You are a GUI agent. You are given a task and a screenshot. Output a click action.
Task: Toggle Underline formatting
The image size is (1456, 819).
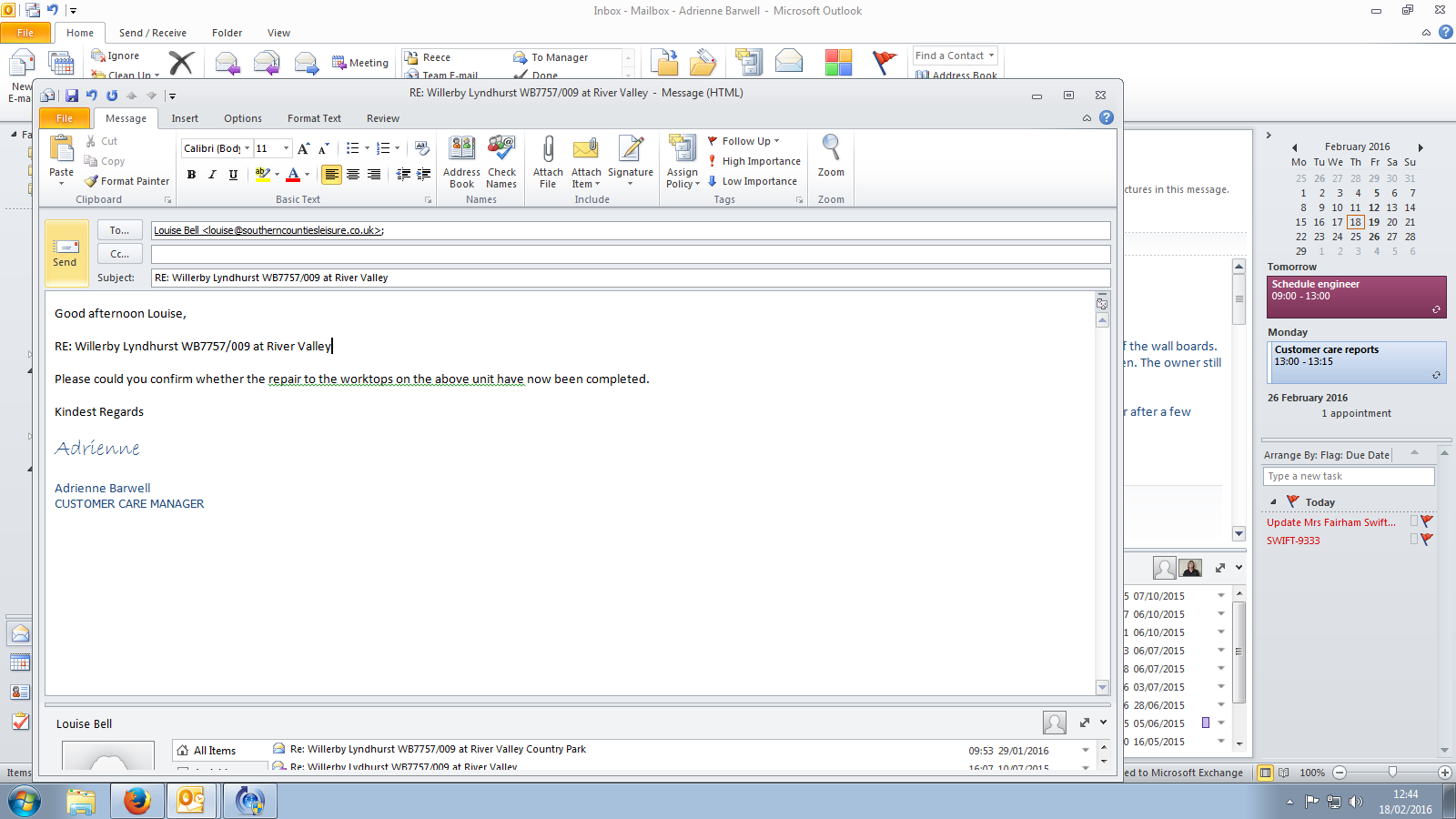tap(233, 174)
